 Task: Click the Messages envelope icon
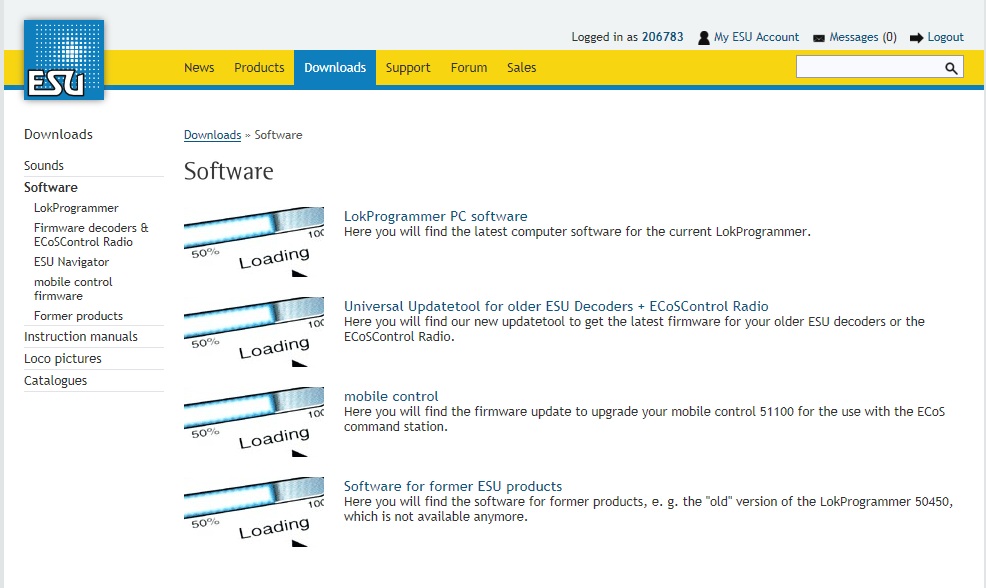point(819,38)
